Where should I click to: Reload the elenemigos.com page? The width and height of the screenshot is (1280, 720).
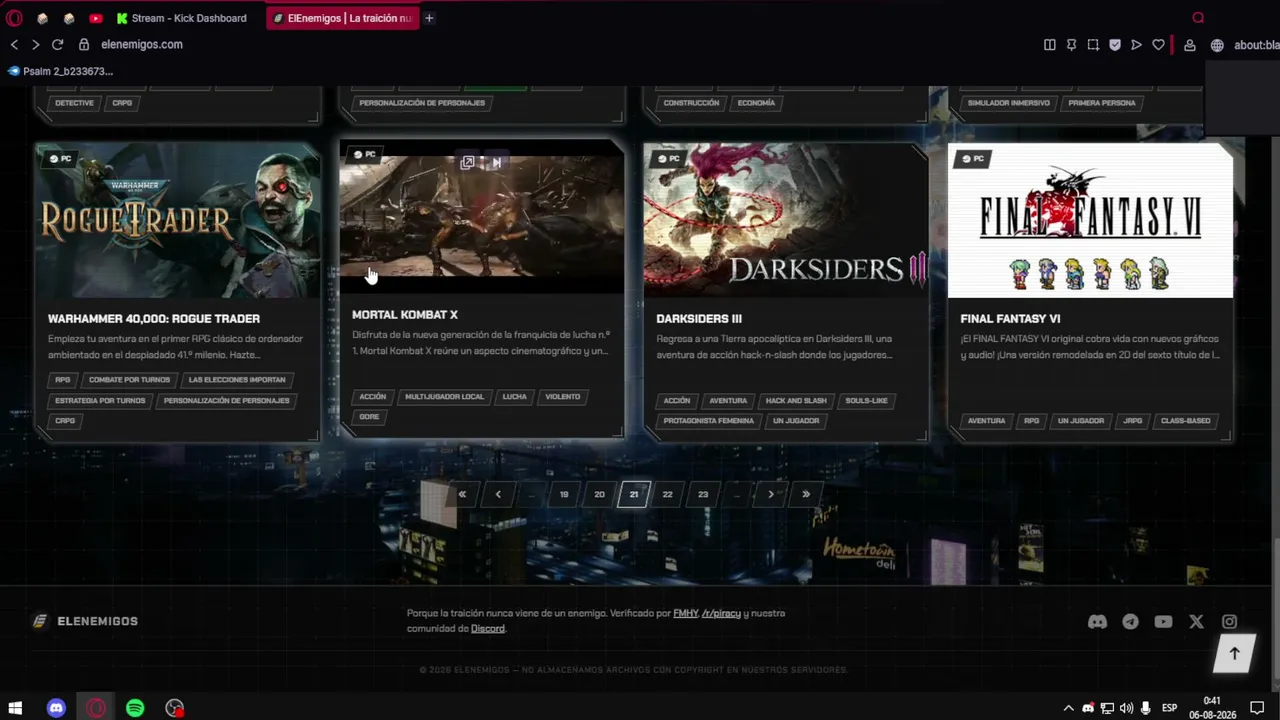tap(58, 45)
